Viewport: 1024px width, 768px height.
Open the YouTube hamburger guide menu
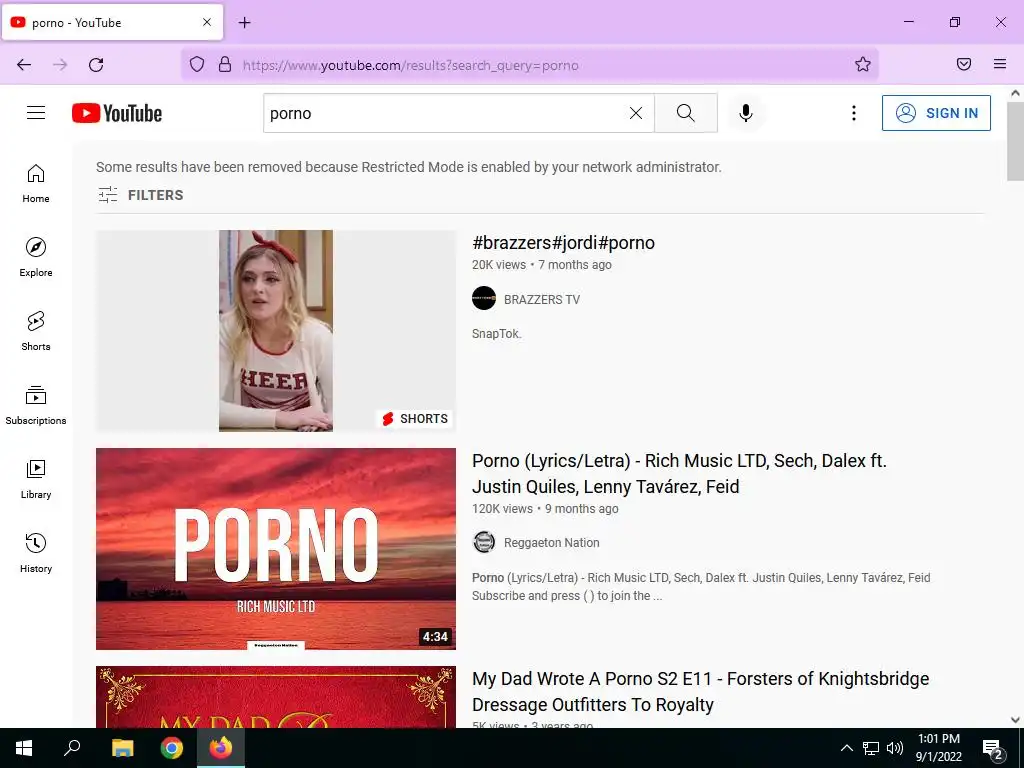coord(36,113)
